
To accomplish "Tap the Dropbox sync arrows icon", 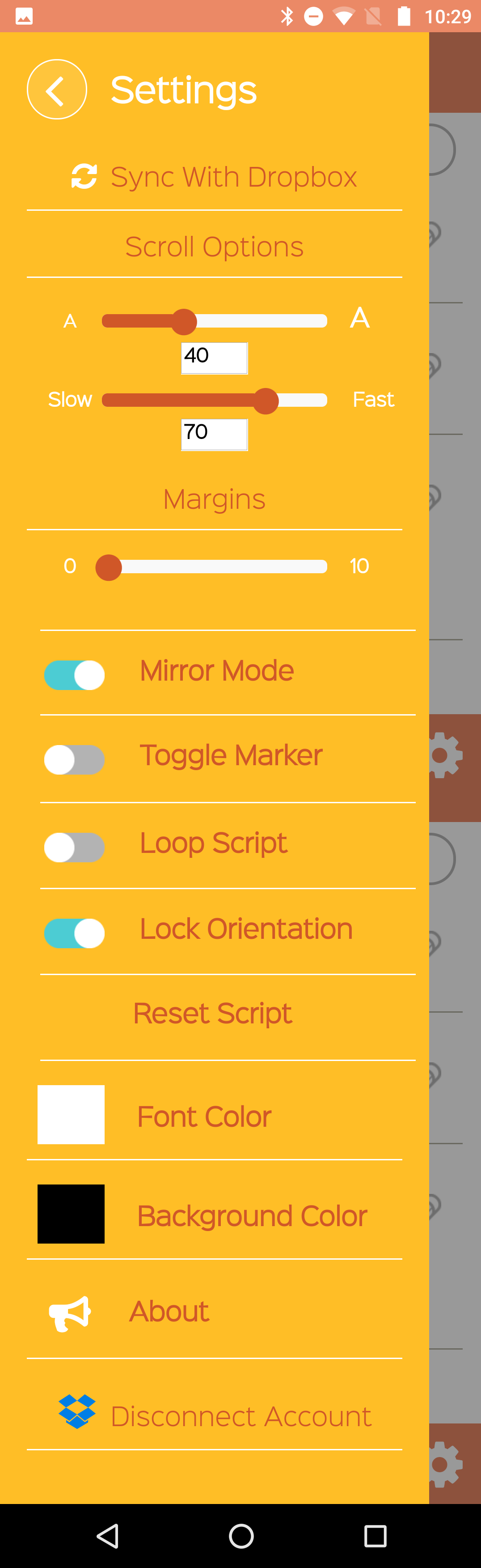I will click(x=84, y=176).
